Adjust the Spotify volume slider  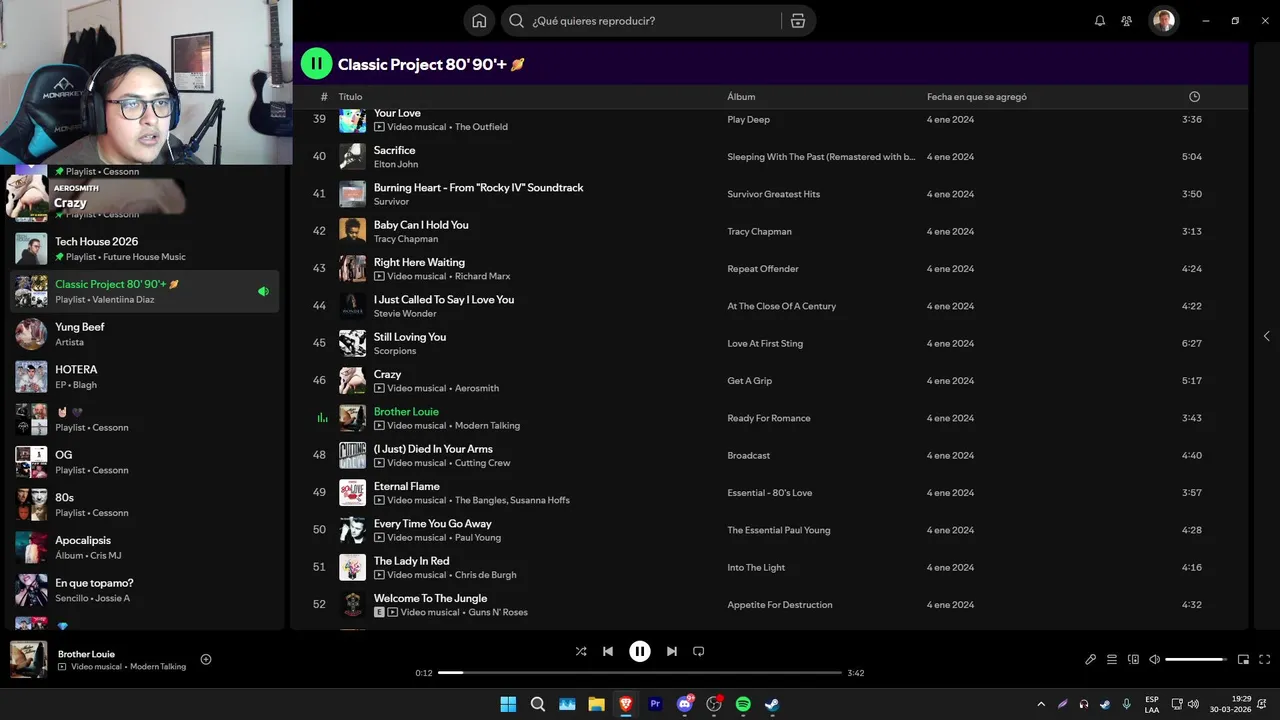(1196, 659)
